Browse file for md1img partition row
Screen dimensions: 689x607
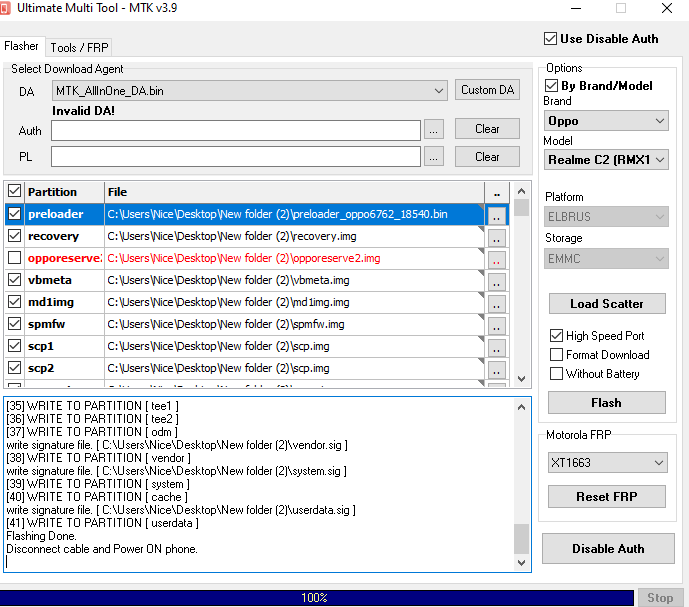point(497,304)
